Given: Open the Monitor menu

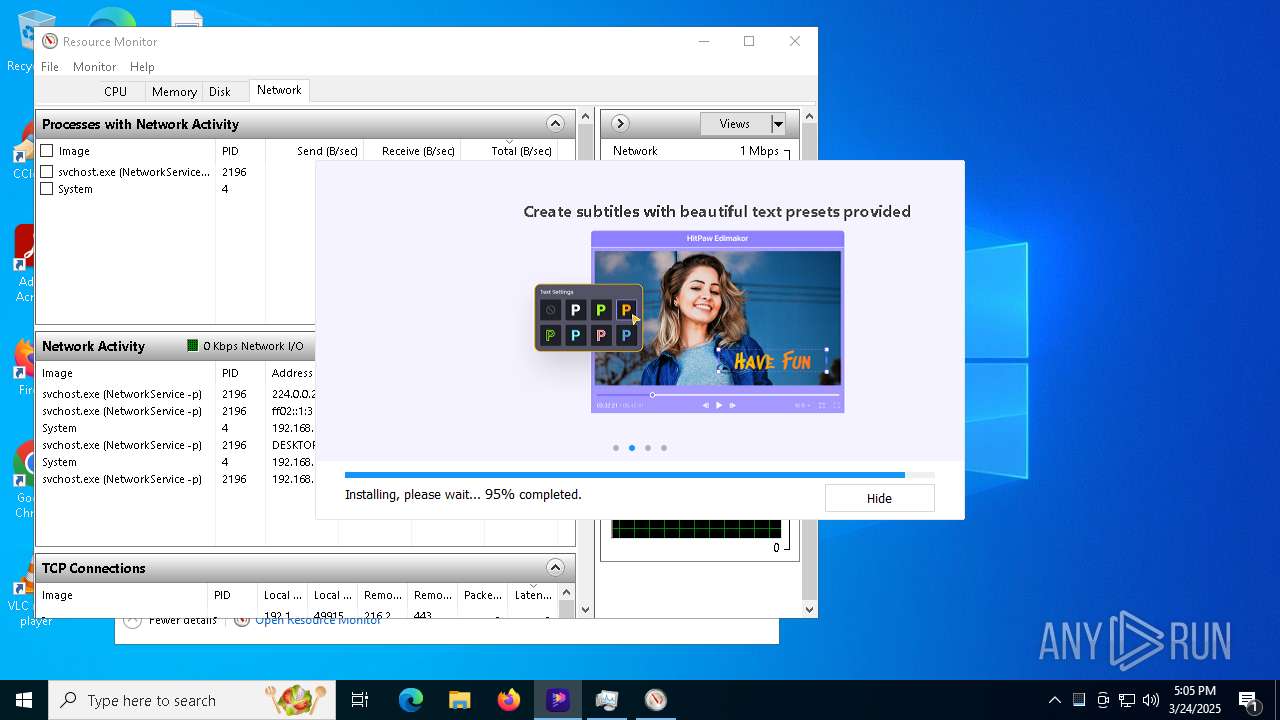Looking at the screenshot, I should 95,66.
